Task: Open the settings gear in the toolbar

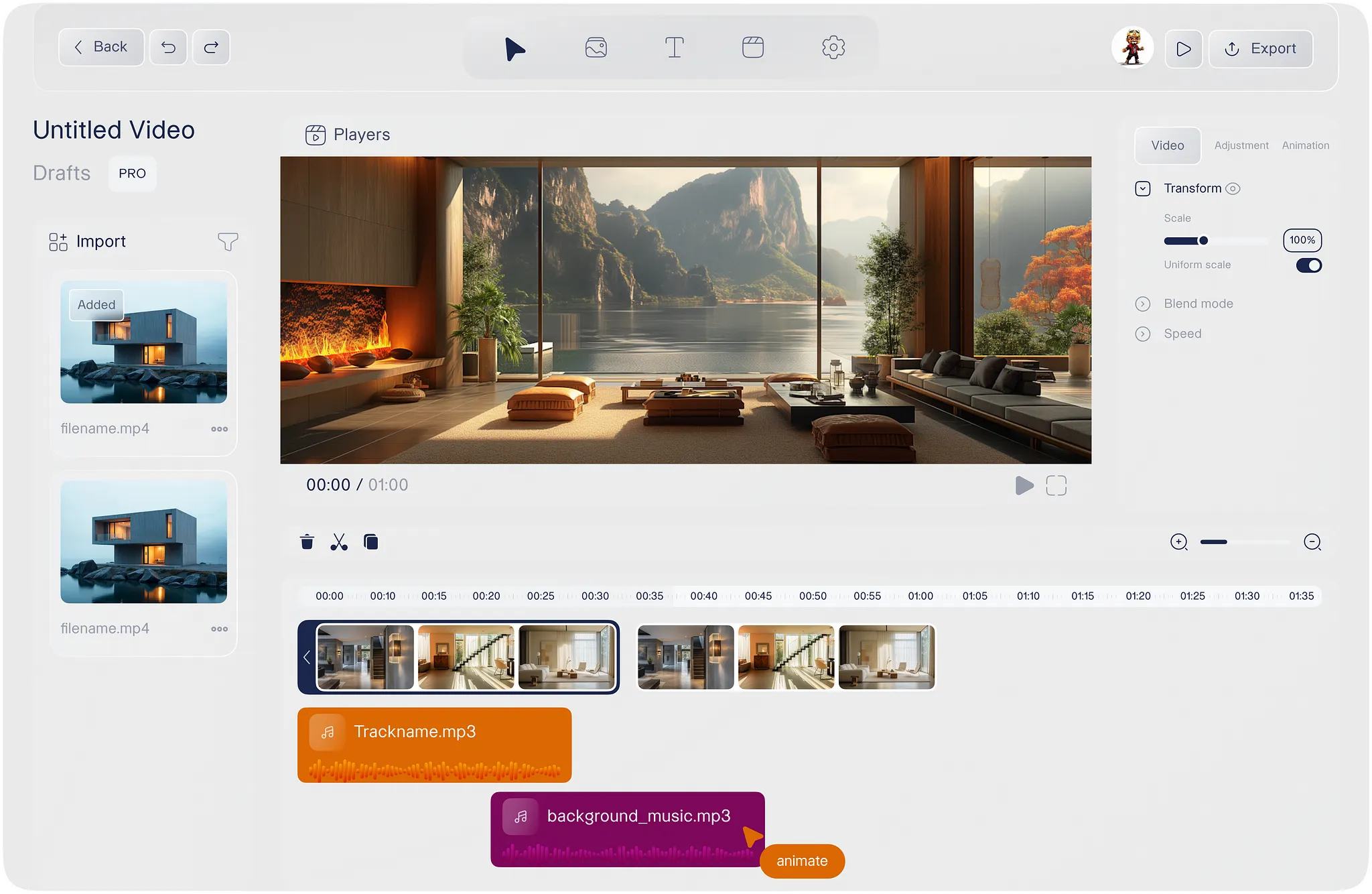Action: click(x=833, y=47)
